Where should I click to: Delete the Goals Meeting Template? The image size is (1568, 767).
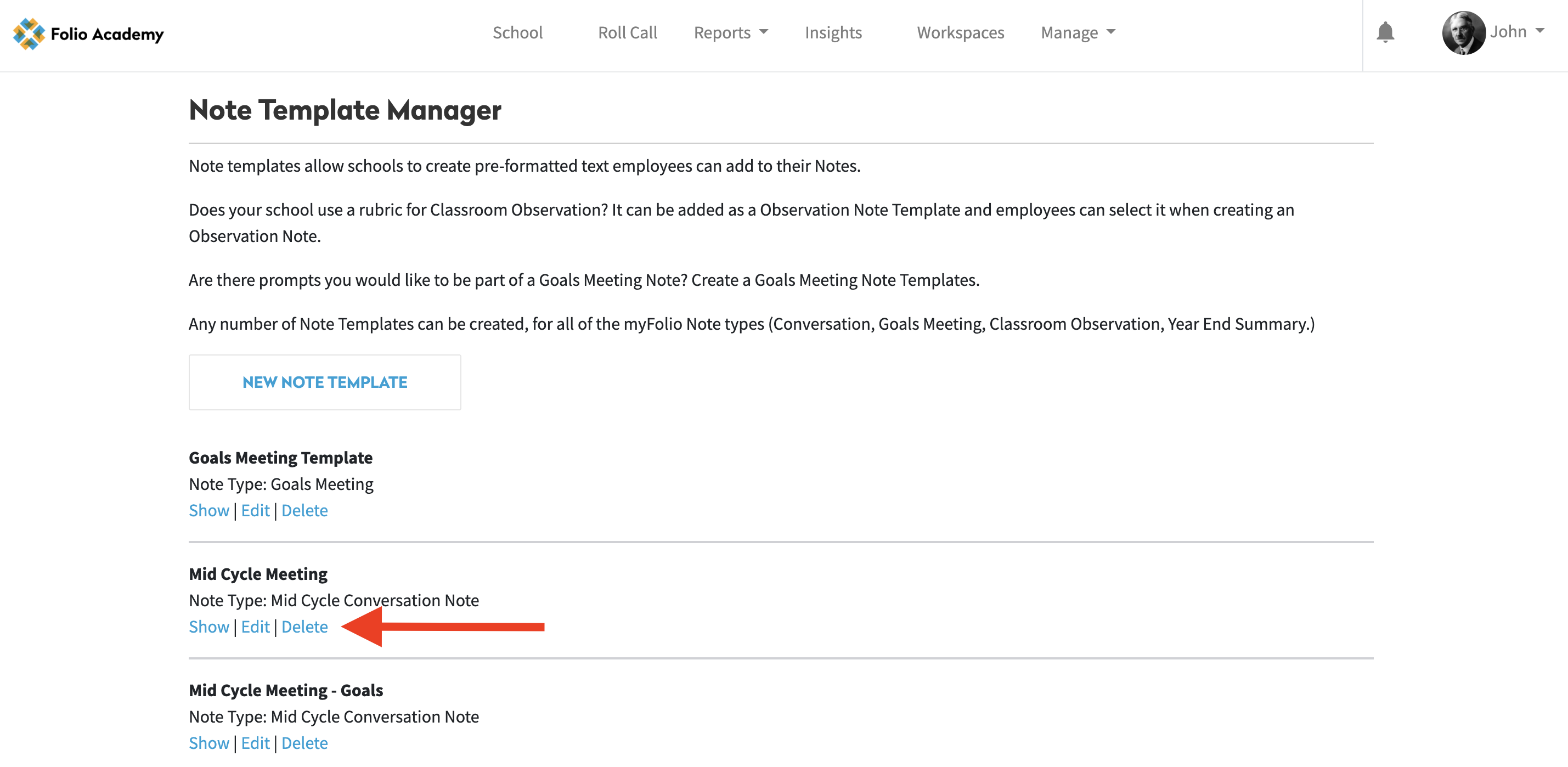coord(304,510)
